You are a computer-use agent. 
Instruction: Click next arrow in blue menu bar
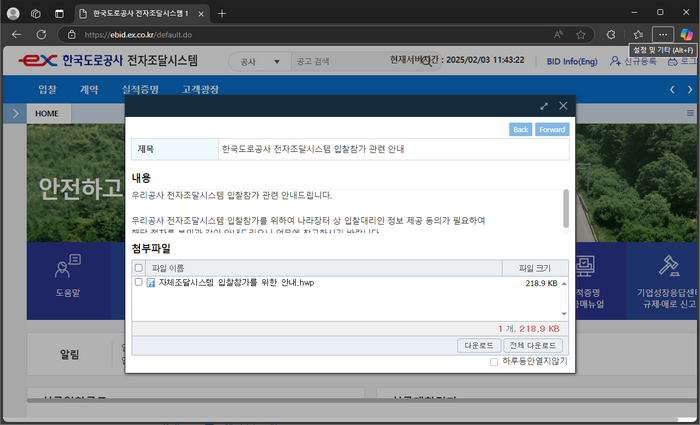[690, 90]
